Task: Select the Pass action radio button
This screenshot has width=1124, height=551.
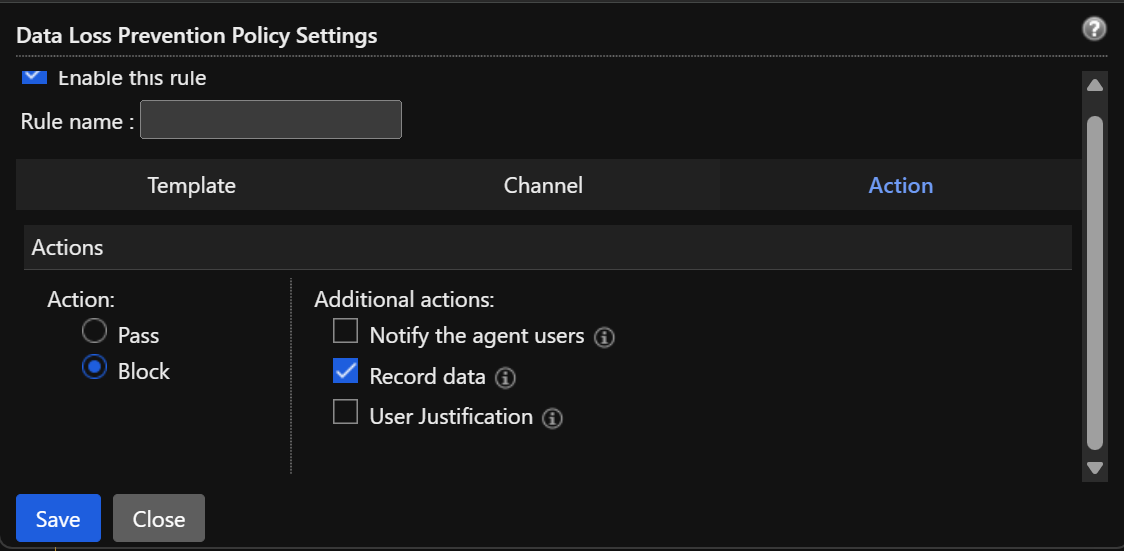Action: pos(94,331)
